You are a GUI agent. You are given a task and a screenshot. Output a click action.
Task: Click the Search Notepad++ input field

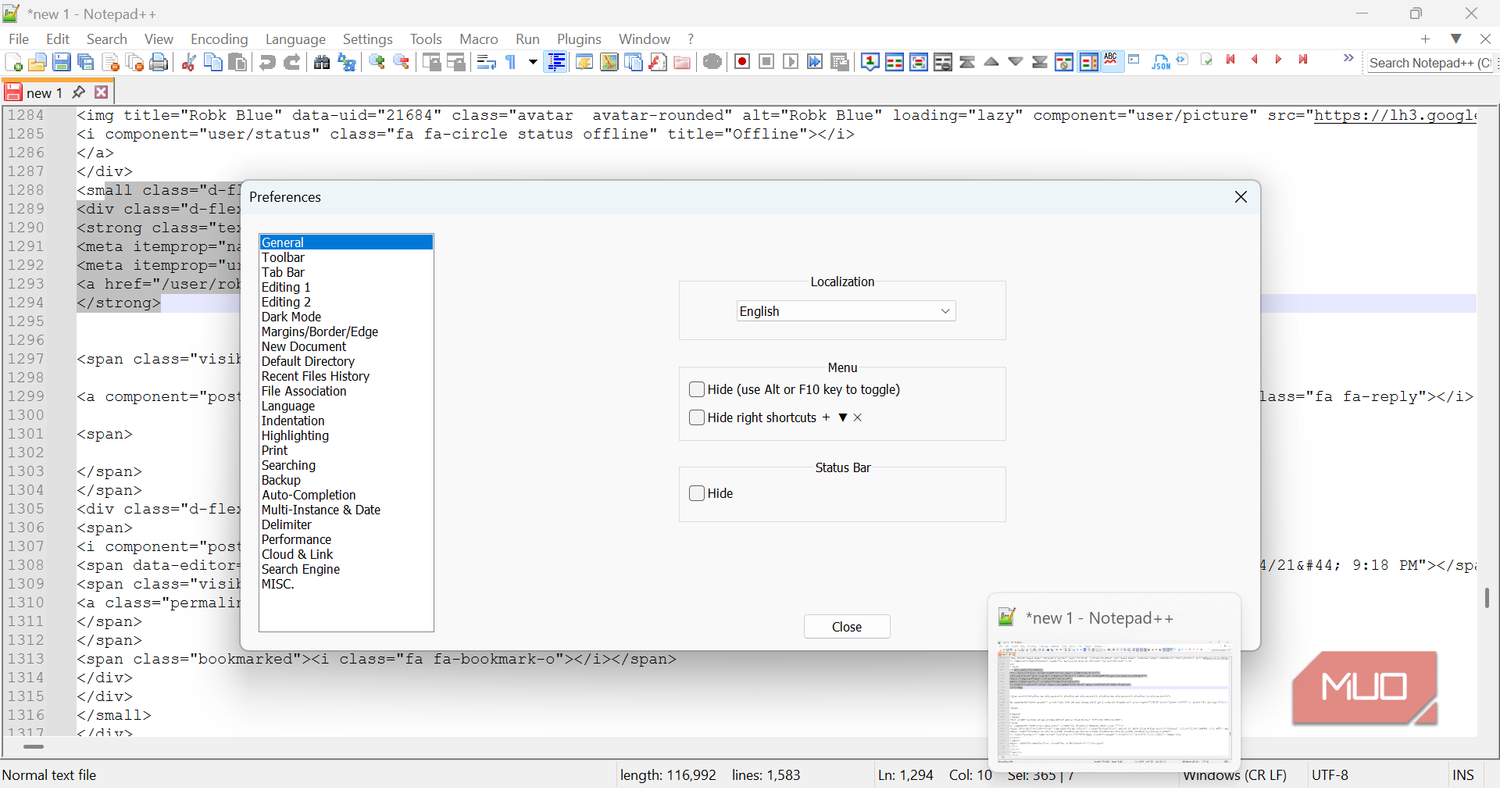[x=1431, y=62]
